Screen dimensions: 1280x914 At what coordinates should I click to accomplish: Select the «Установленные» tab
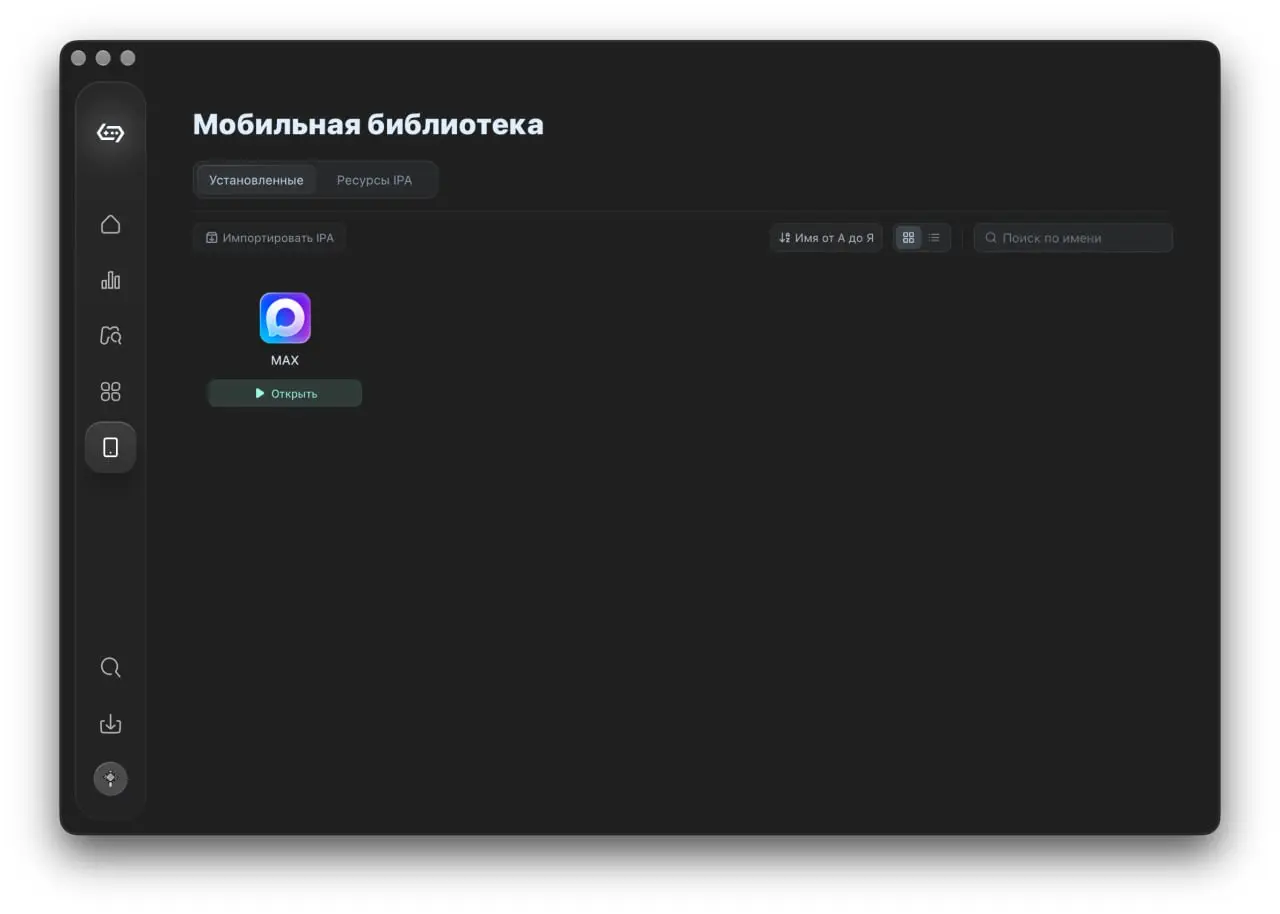tap(256, 180)
